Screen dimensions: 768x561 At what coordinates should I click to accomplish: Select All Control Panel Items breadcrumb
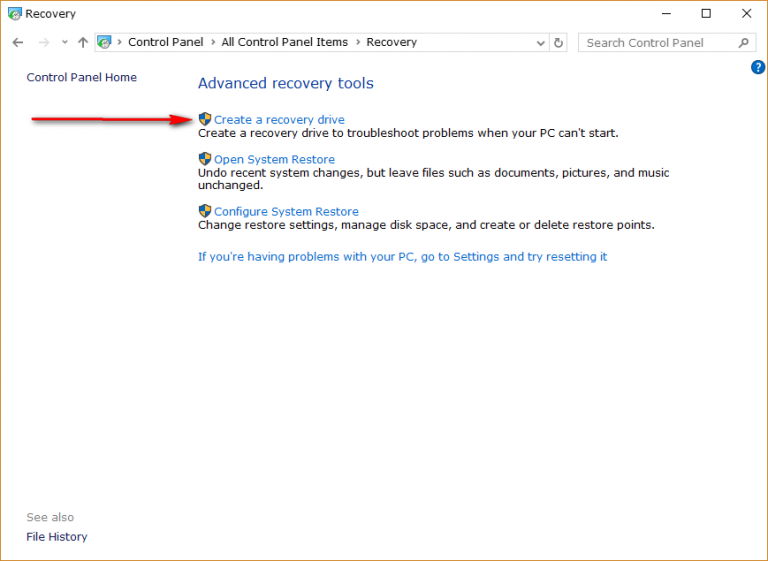point(285,42)
